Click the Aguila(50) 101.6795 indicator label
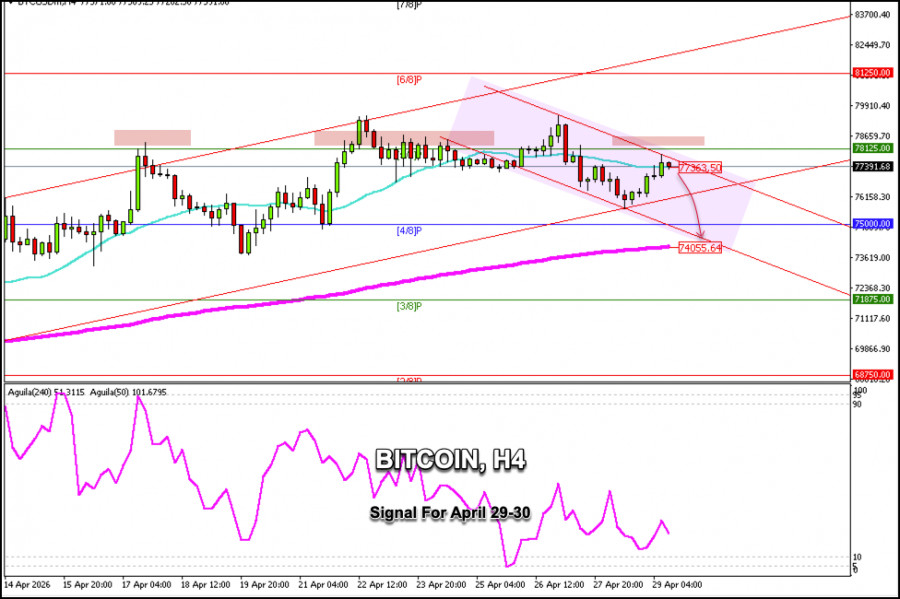This screenshot has width=900, height=599. pos(129,392)
